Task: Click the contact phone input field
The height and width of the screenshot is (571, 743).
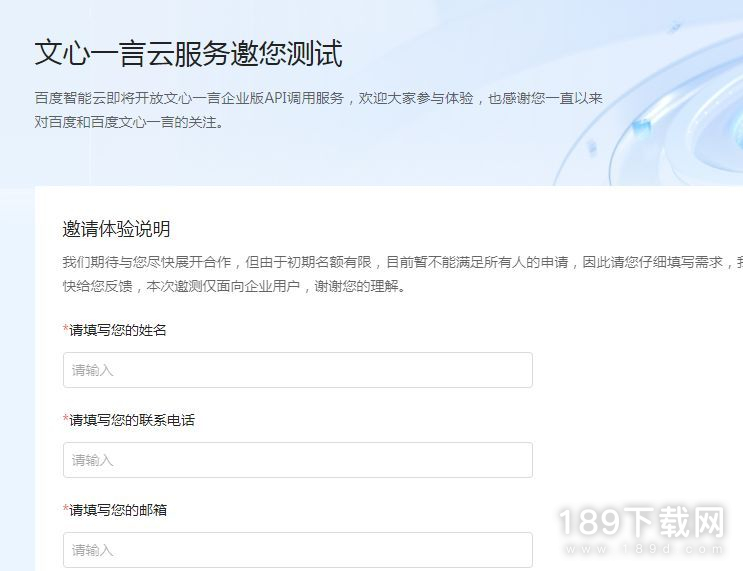Action: tap(298, 460)
